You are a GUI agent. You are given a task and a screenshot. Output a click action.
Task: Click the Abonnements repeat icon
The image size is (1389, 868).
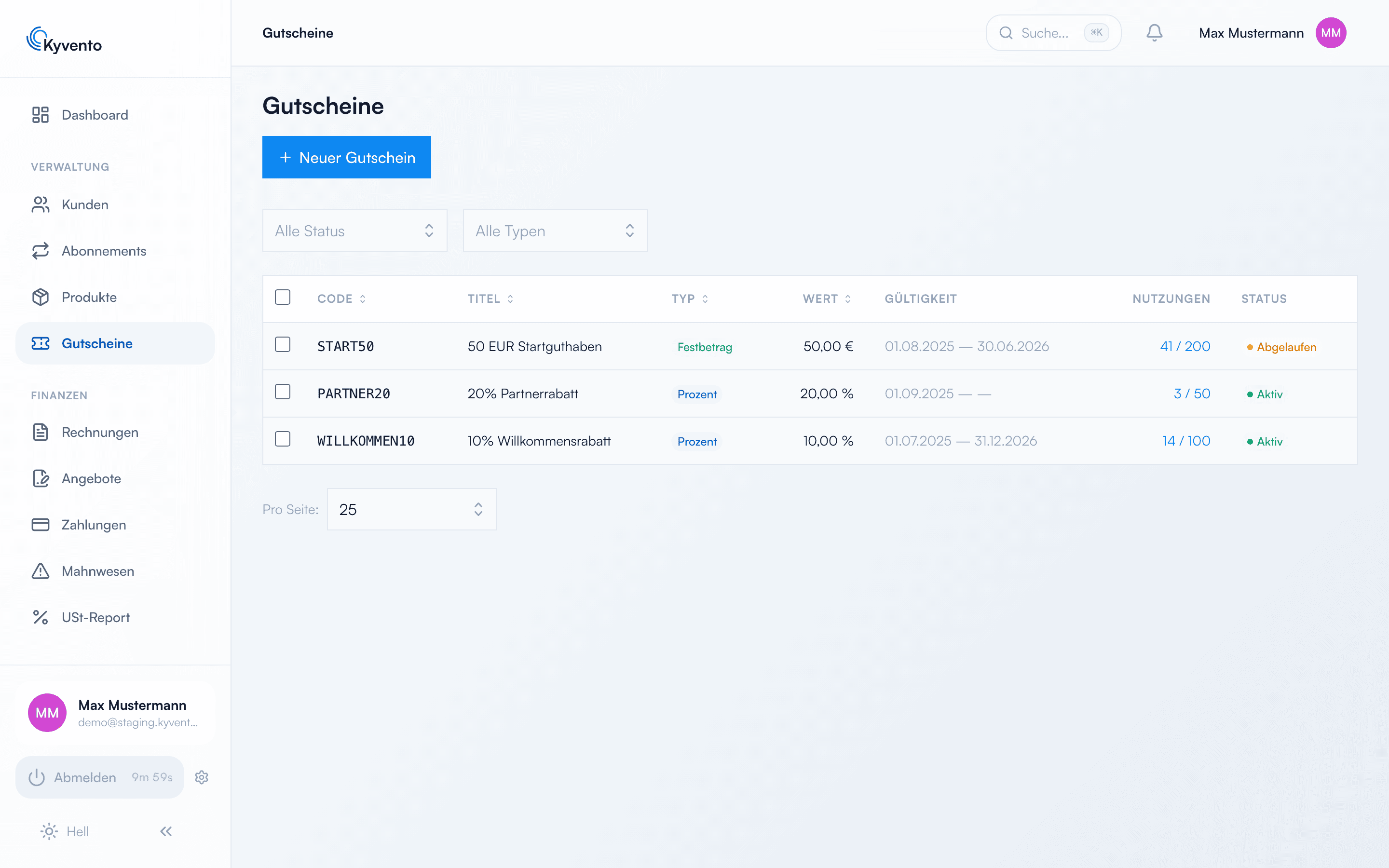click(x=40, y=251)
